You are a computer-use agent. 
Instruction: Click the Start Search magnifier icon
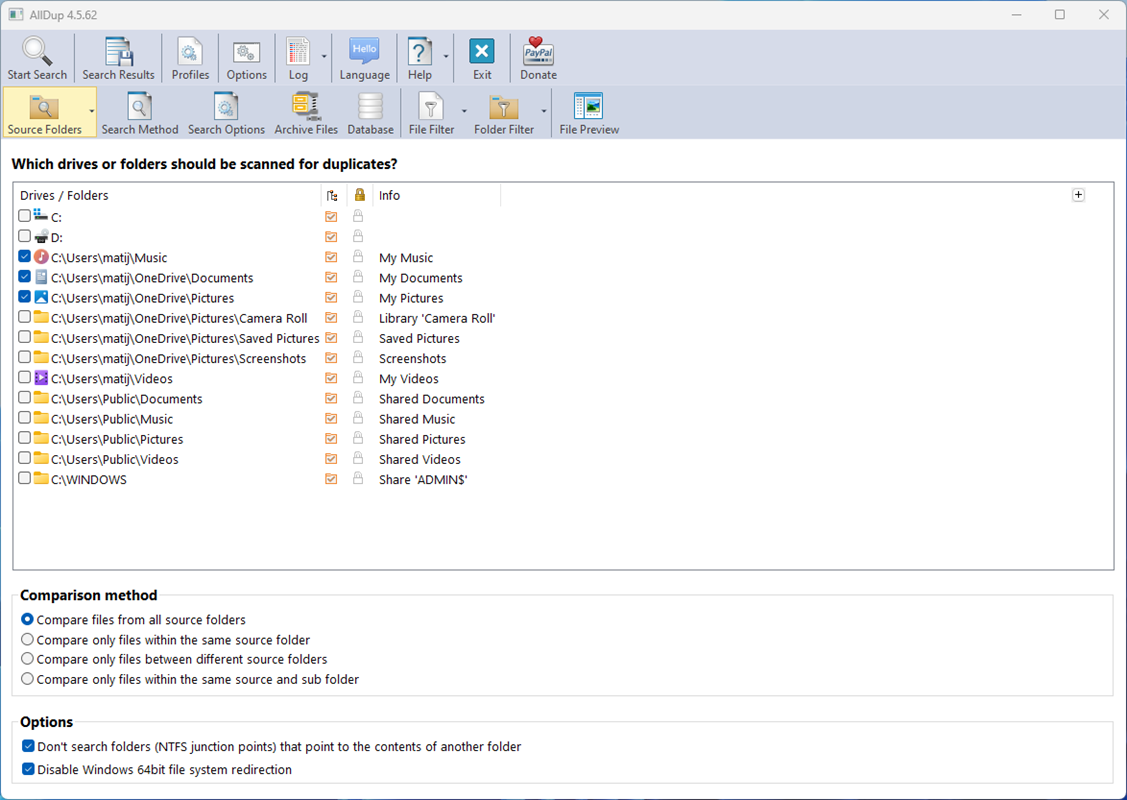(x=37, y=52)
